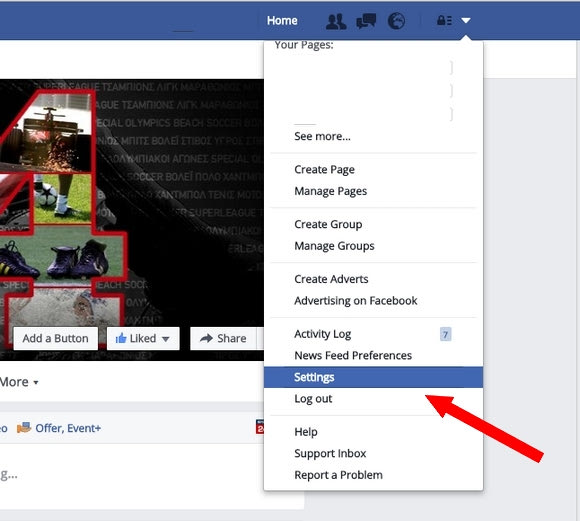Click the Offer, Event+ link
The height and width of the screenshot is (521, 580).
[x=68, y=428]
